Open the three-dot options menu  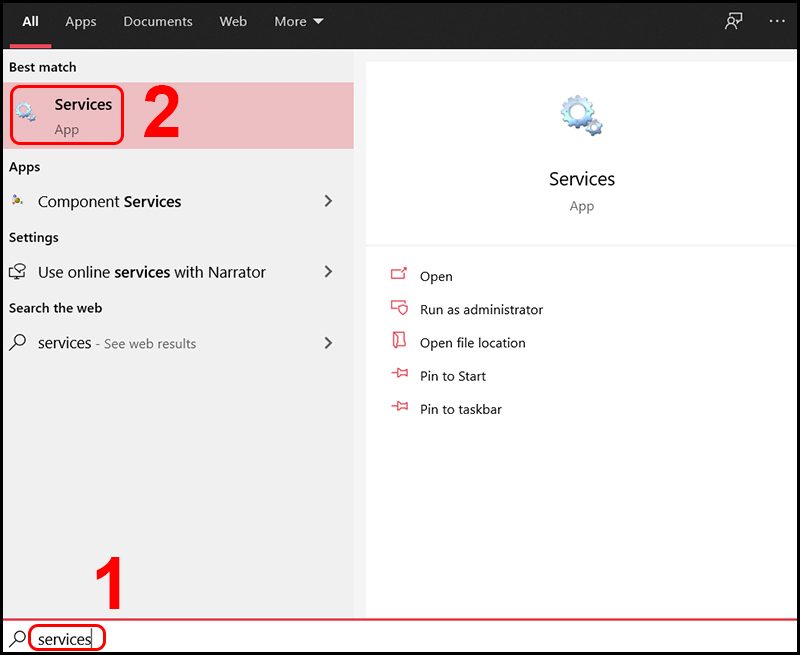pyautogui.click(x=777, y=21)
